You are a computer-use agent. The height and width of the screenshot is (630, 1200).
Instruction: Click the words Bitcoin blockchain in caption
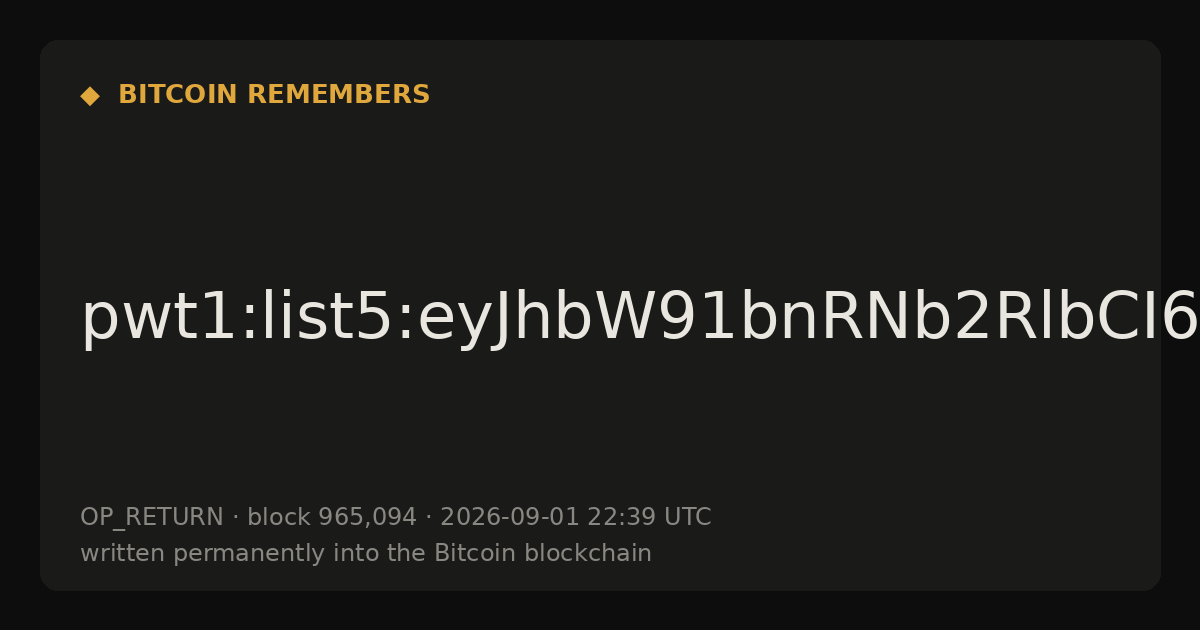point(543,554)
